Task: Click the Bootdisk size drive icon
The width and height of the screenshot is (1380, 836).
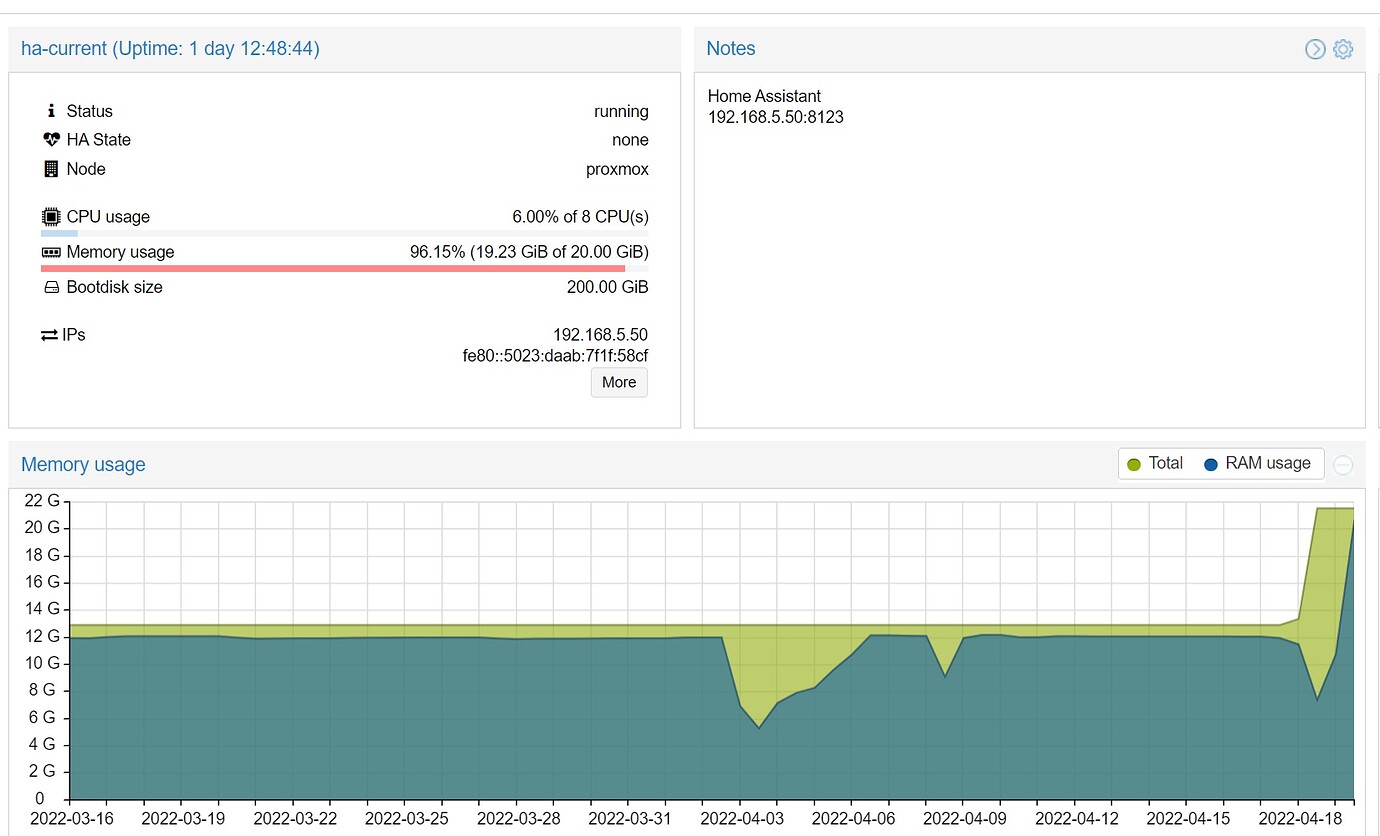Action: (x=51, y=287)
